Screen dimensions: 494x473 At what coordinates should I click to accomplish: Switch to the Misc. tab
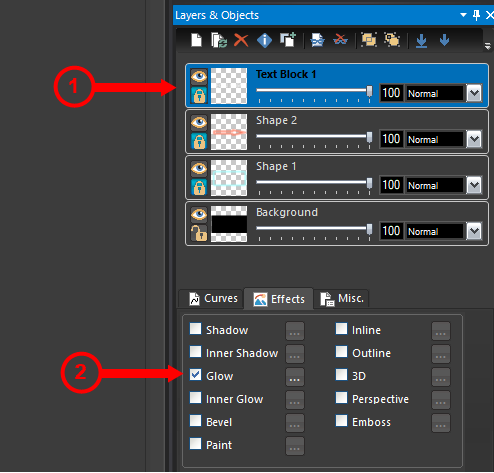tap(342, 298)
